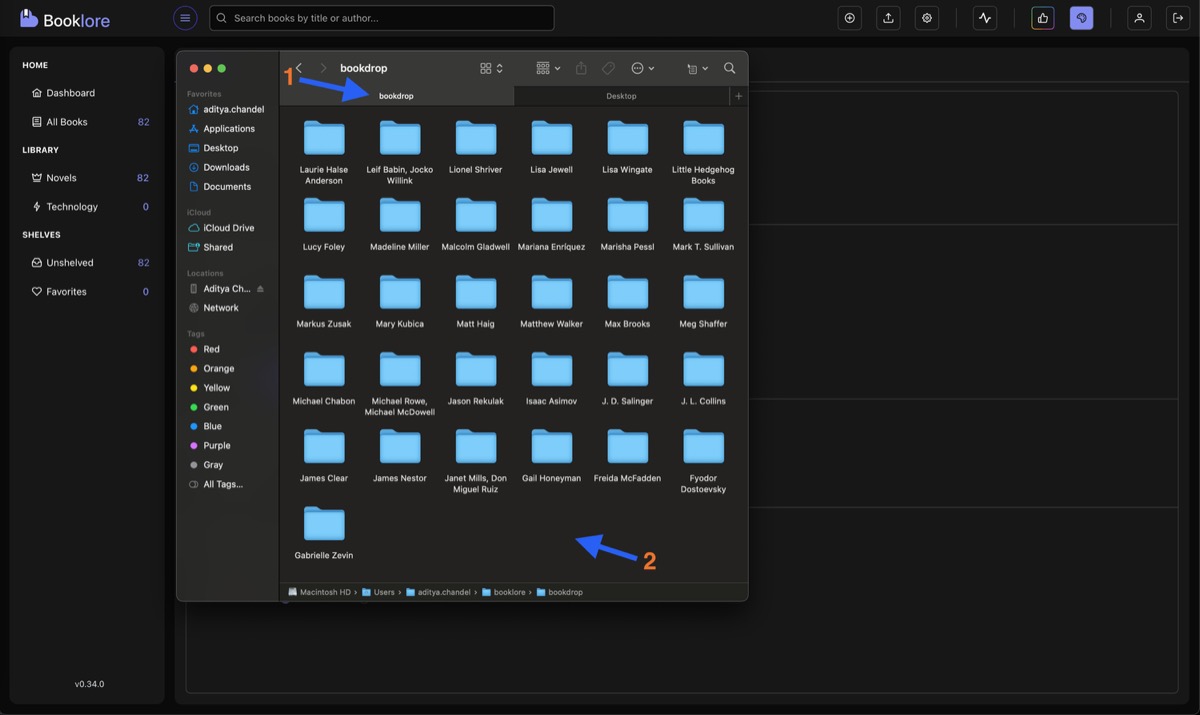1200x715 pixels.
Task: Open the theme palette picker icon
Action: point(1081,17)
